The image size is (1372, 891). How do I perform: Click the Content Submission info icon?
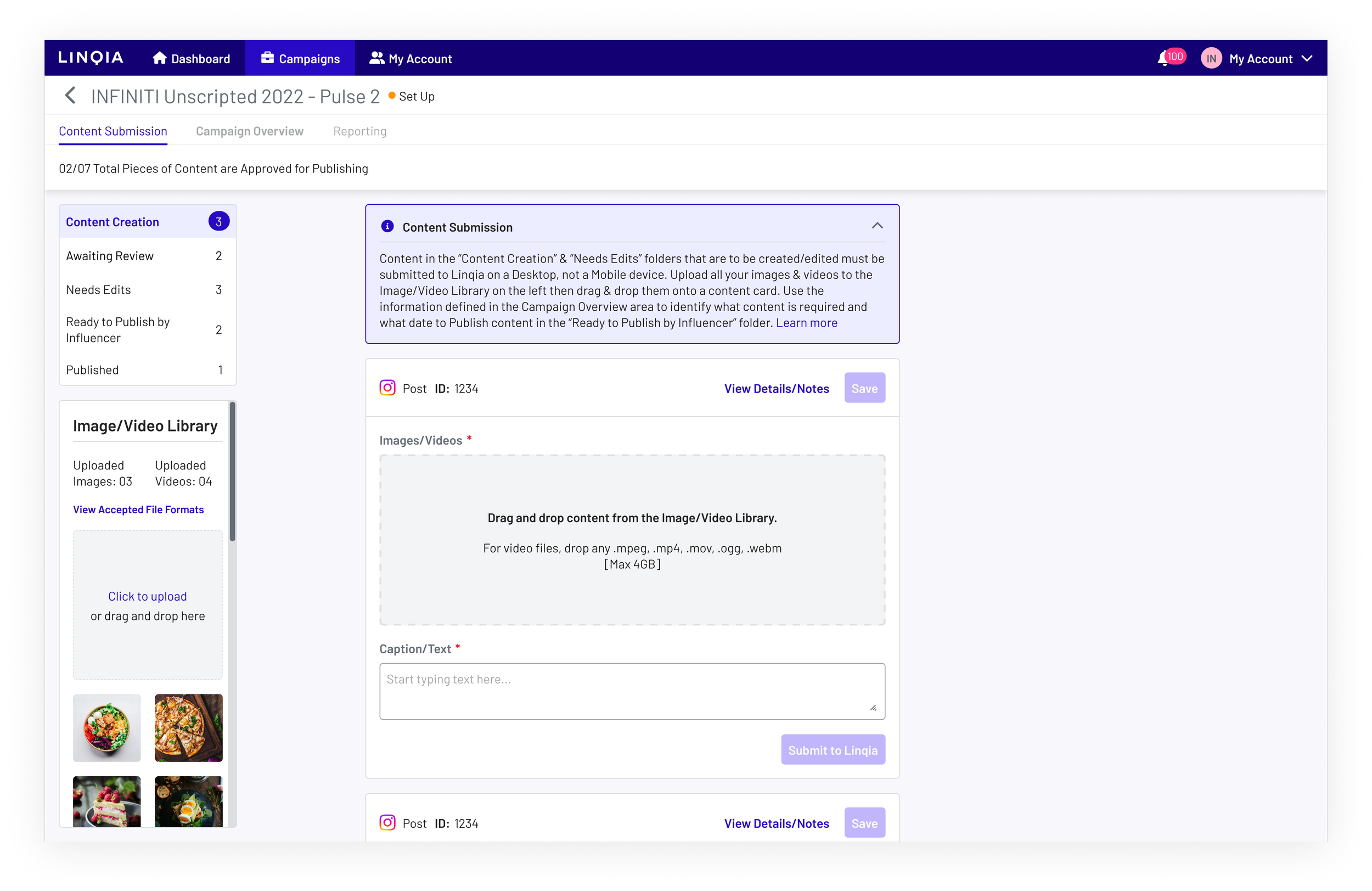(x=387, y=227)
